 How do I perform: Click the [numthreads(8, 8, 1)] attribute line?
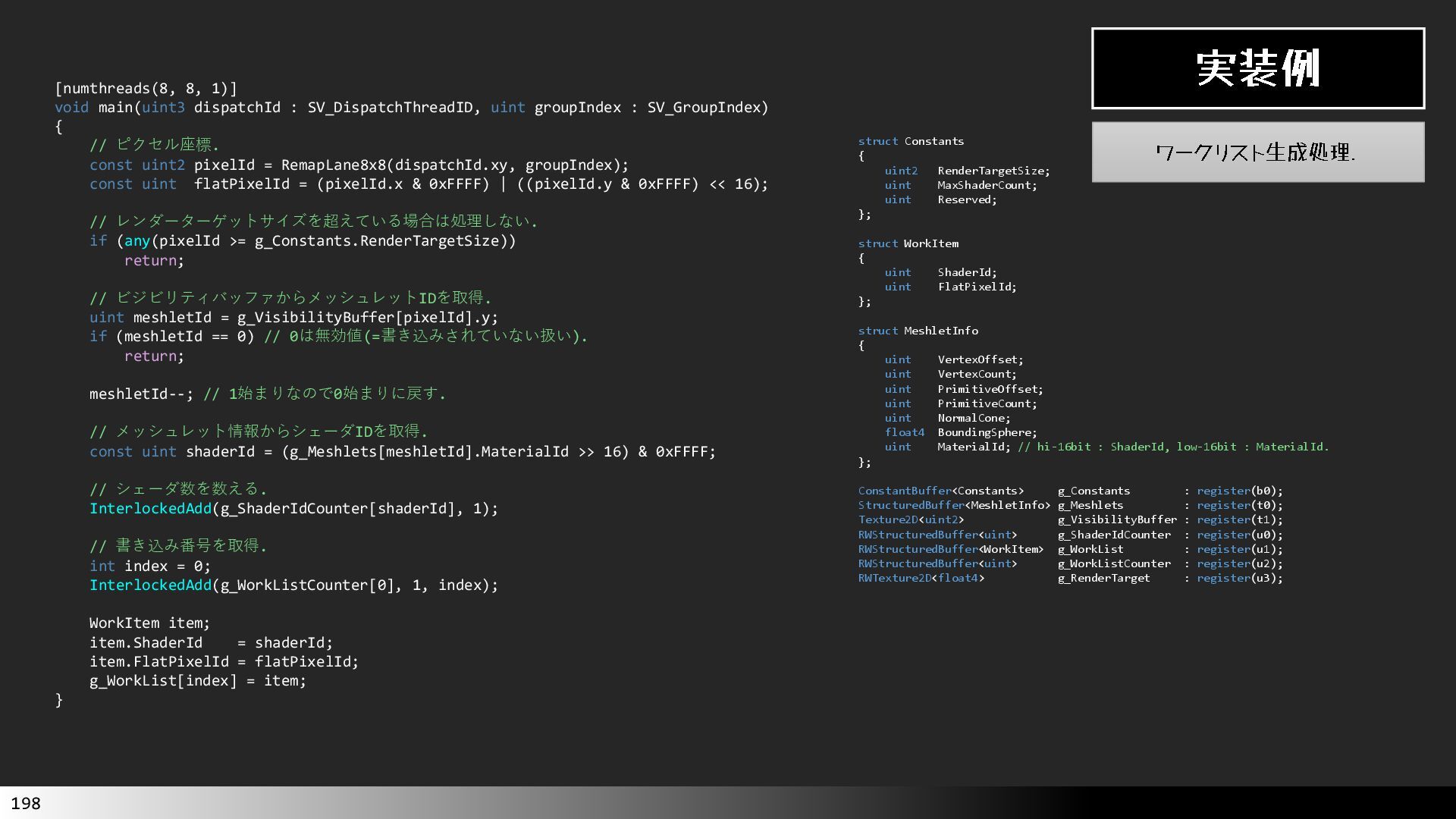pyautogui.click(x=146, y=88)
